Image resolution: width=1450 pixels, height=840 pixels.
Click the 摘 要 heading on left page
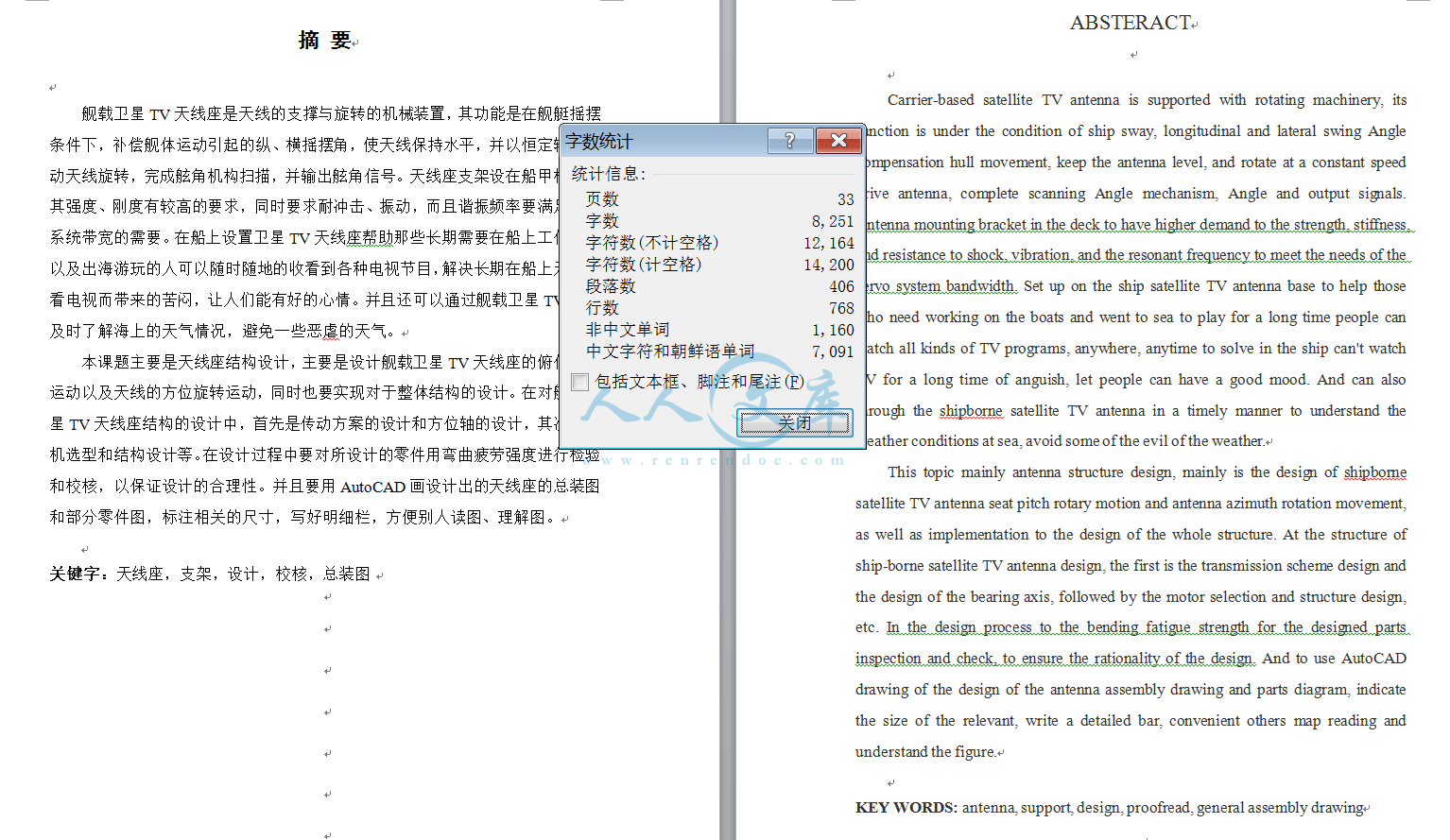click(326, 40)
